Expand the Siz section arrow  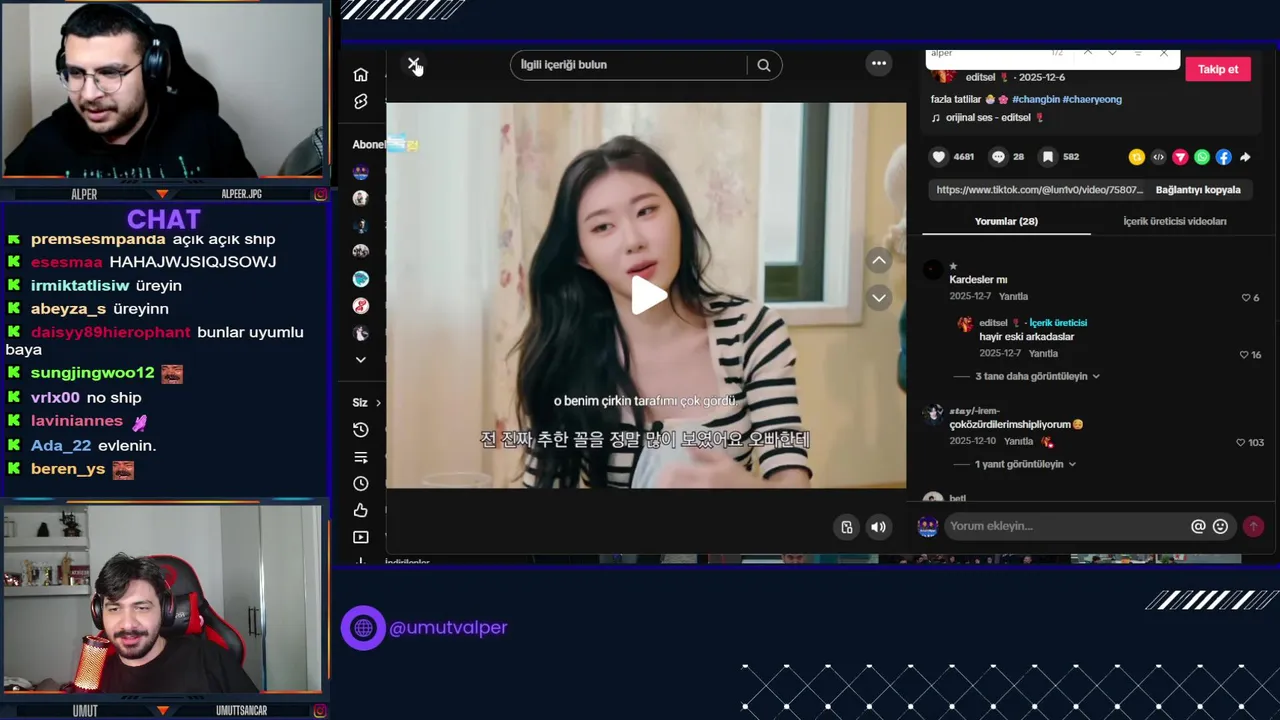tap(378, 403)
